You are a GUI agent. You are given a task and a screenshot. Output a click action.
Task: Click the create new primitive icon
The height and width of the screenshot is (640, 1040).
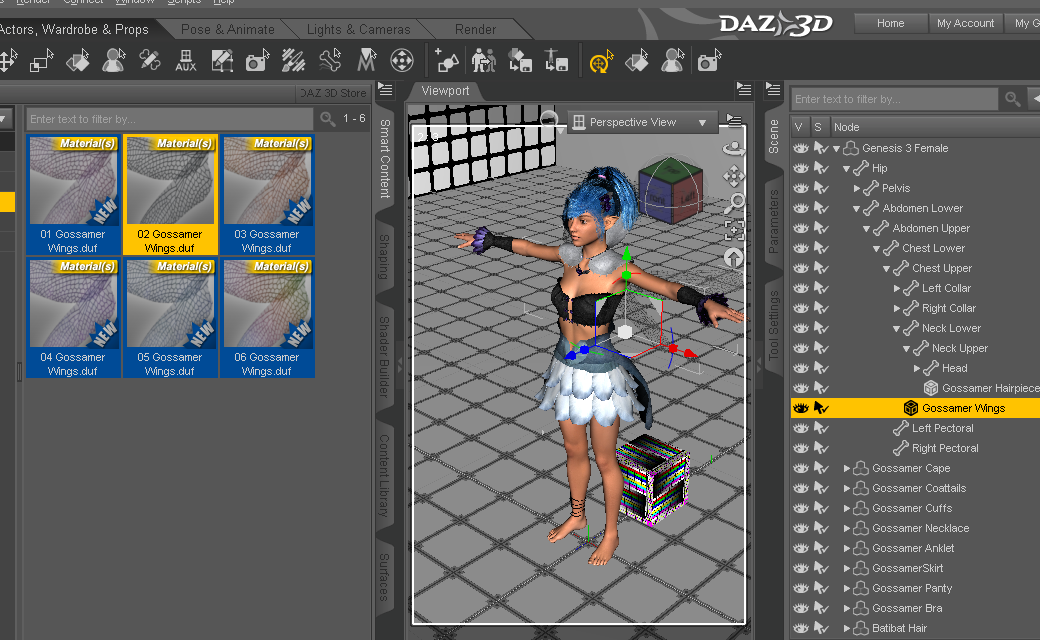coord(447,61)
